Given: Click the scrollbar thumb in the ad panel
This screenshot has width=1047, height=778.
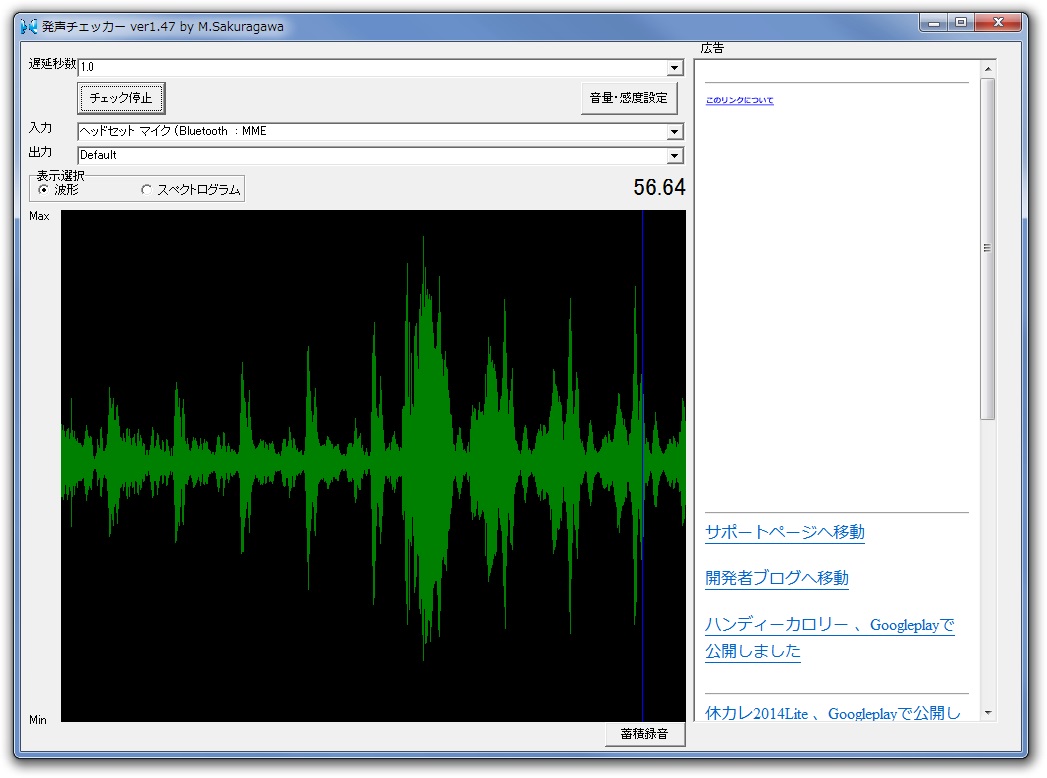Looking at the screenshot, I should pyautogui.click(x=986, y=246).
